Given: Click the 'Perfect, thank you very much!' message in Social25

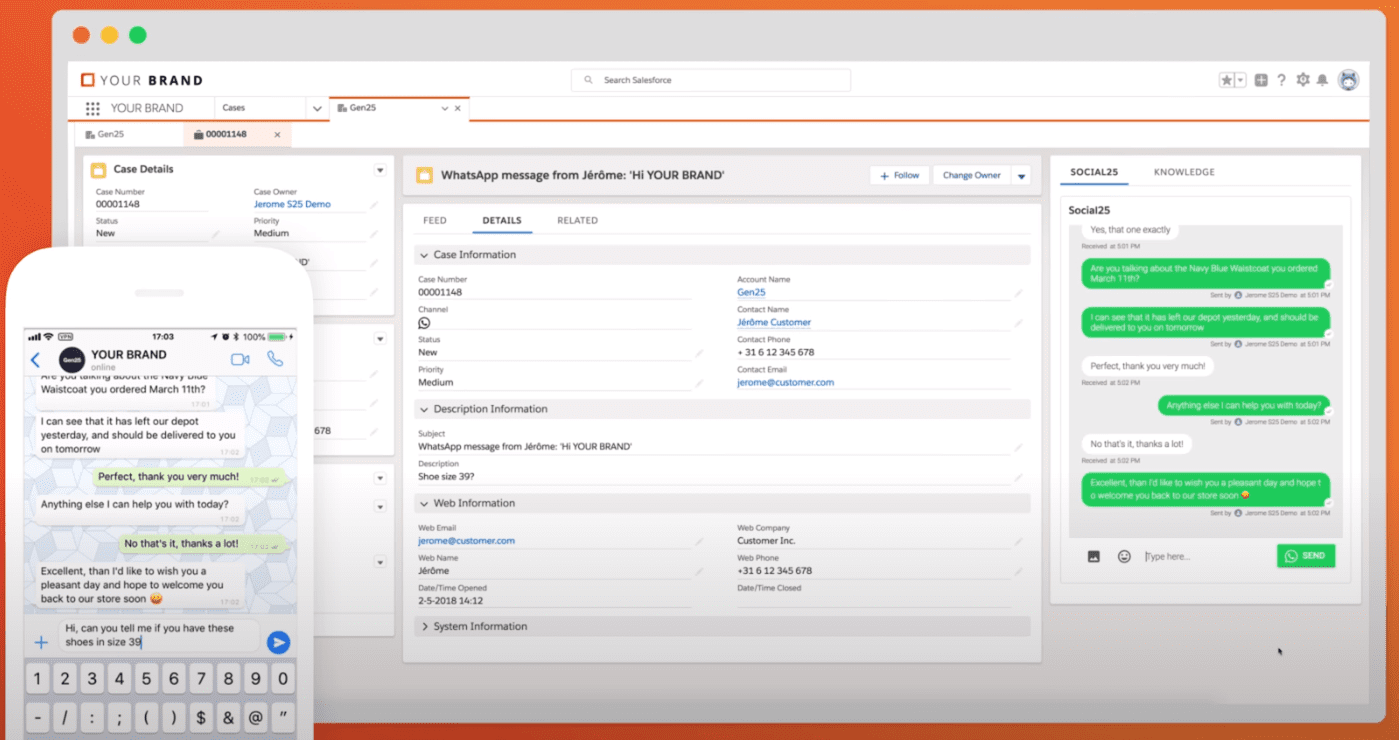Looking at the screenshot, I should (x=1147, y=366).
